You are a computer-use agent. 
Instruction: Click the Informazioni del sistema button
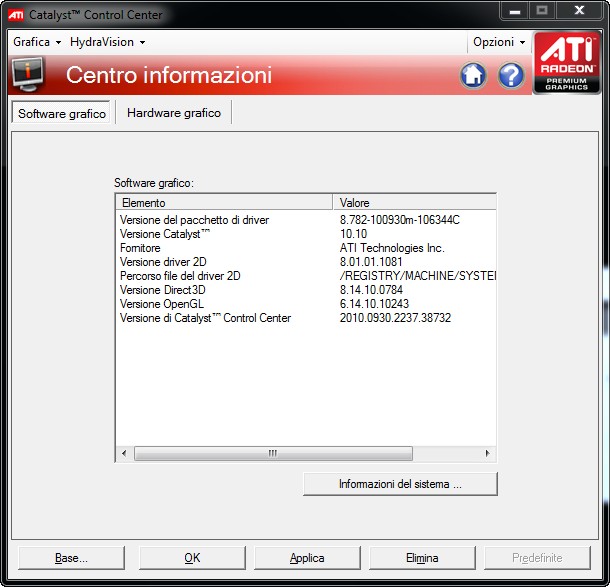click(400, 484)
